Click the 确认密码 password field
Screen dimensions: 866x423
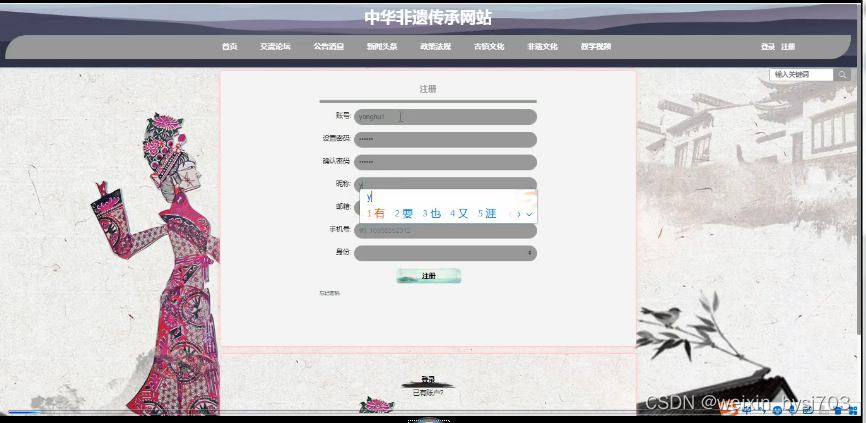click(445, 162)
